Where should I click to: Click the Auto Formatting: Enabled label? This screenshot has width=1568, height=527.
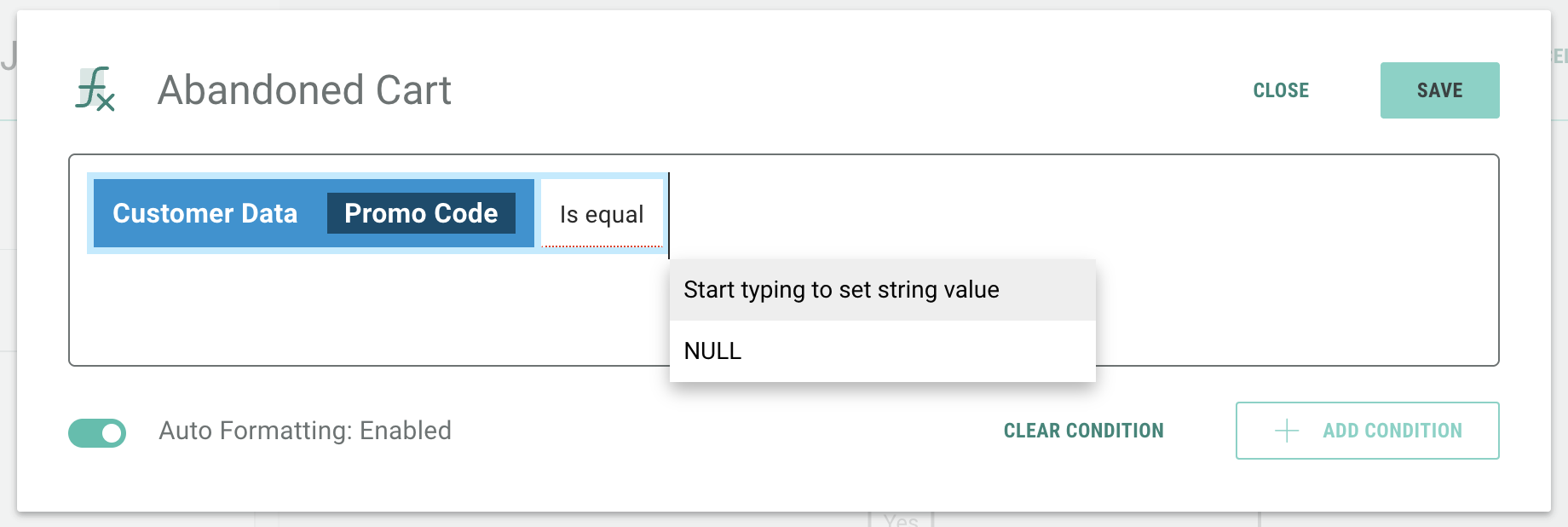[x=305, y=431]
